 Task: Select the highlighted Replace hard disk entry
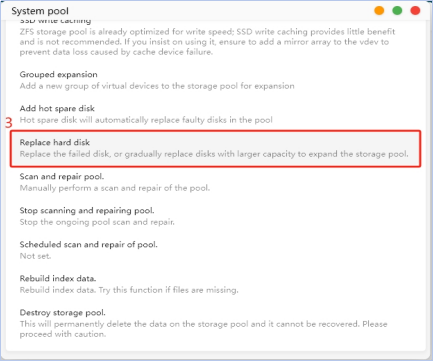216,148
